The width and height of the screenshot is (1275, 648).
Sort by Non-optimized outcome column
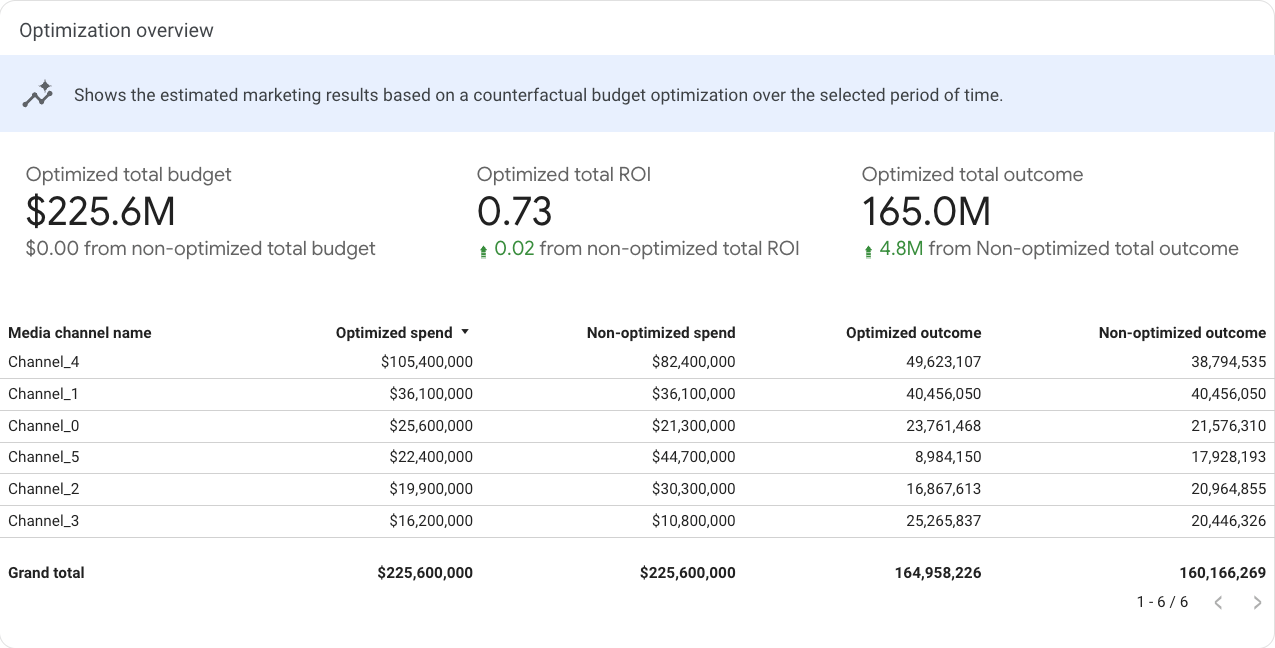[1181, 333]
